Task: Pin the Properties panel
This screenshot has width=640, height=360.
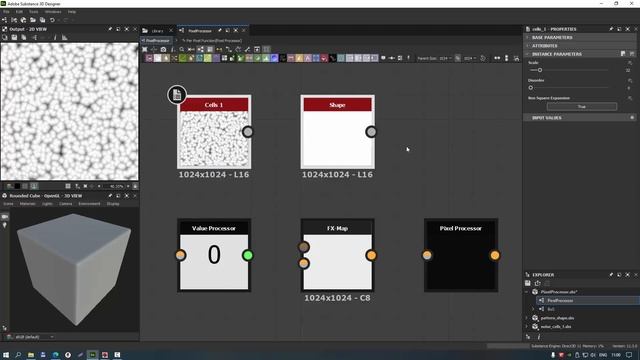Action: pyautogui.click(x=611, y=29)
